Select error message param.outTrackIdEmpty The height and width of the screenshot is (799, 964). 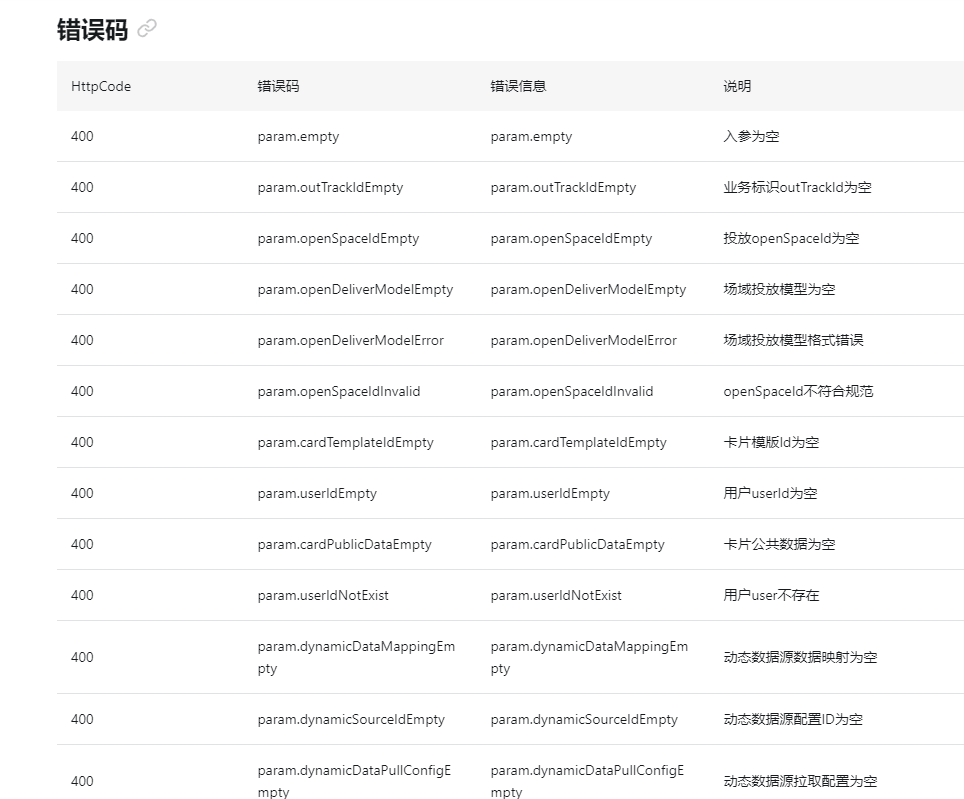[x=563, y=187]
